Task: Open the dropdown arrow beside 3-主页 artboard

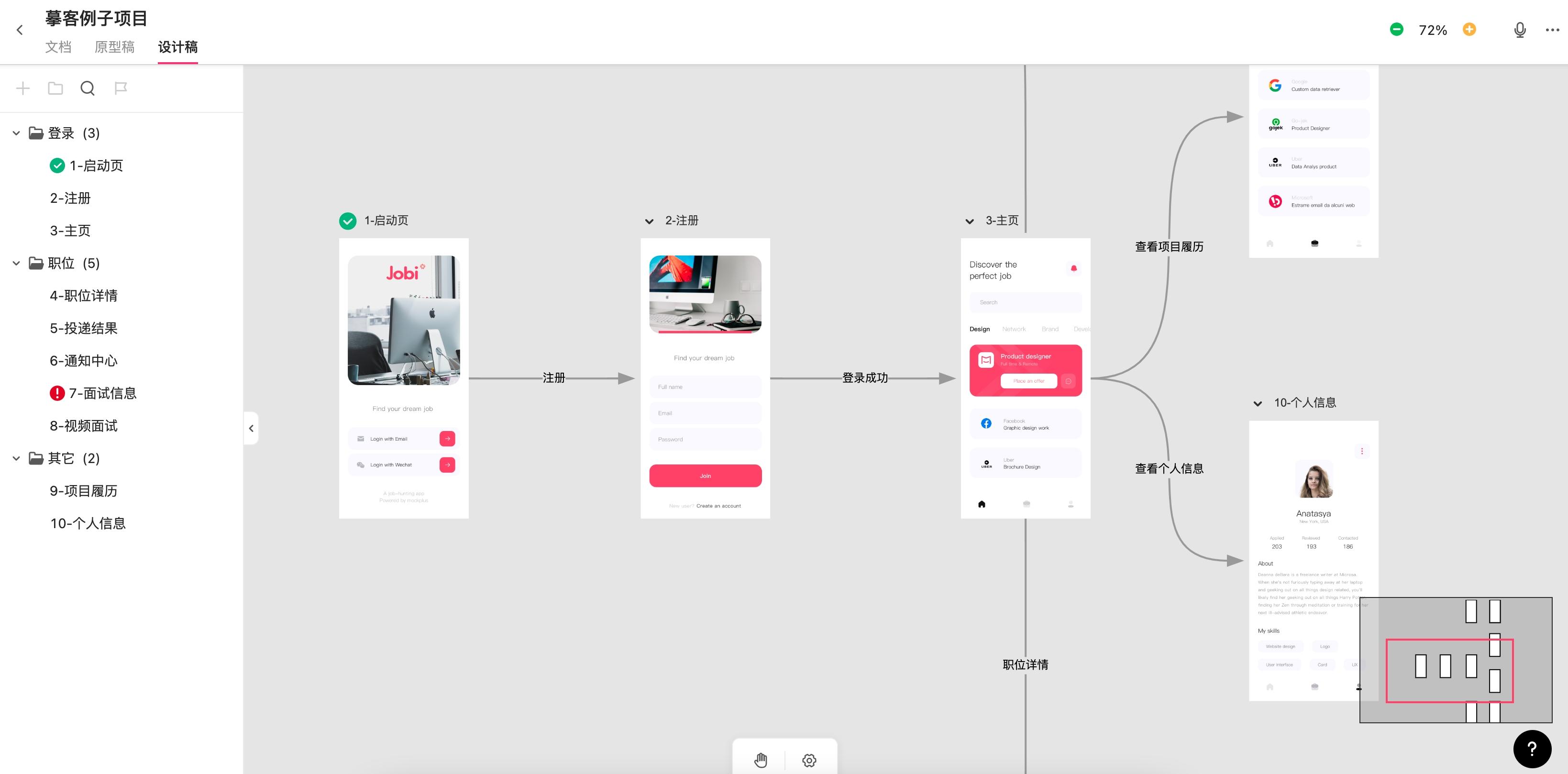Action: pyautogui.click(x=970, y=221)
